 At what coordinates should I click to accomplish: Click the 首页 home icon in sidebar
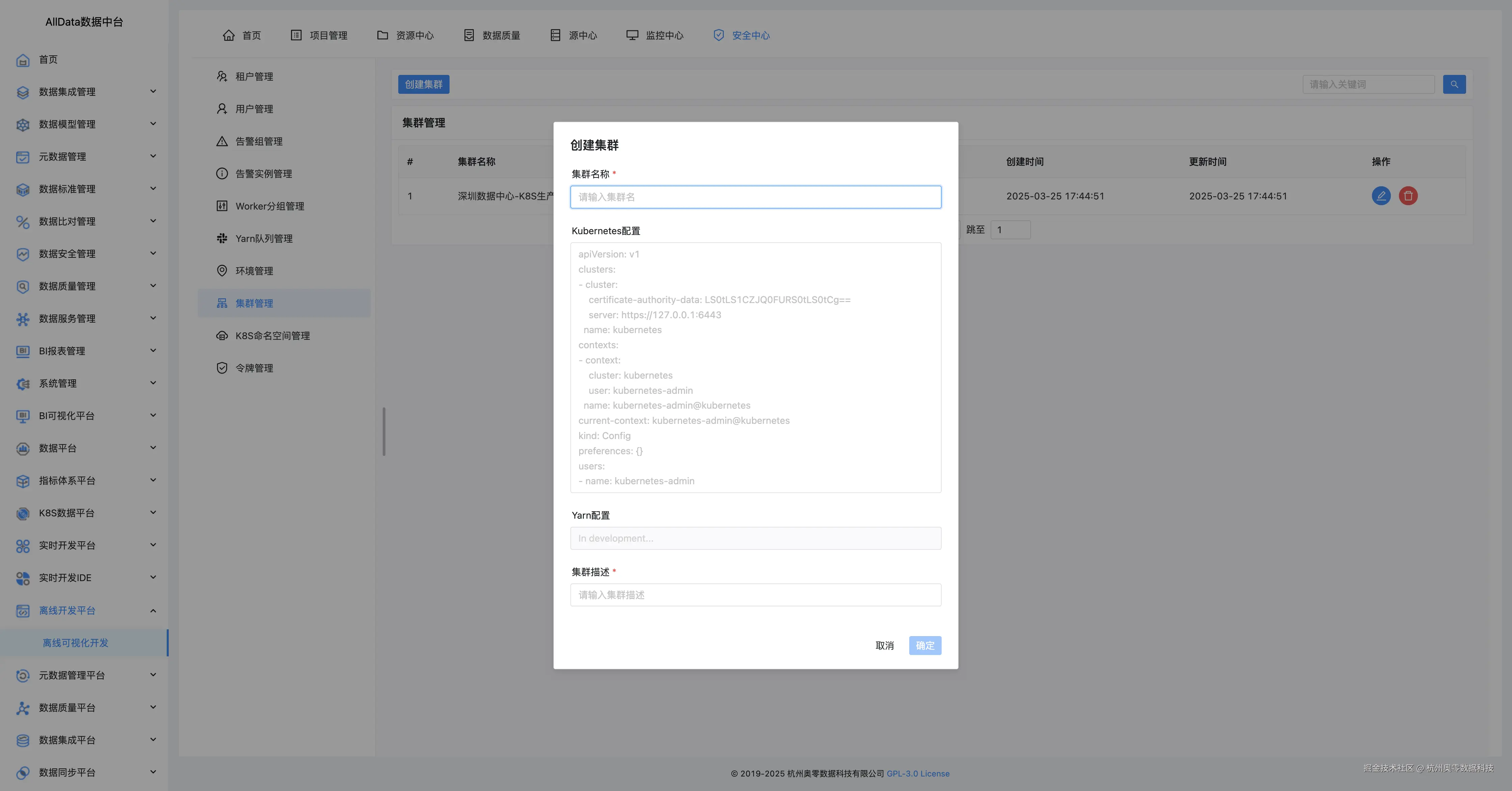coord(23,60)
